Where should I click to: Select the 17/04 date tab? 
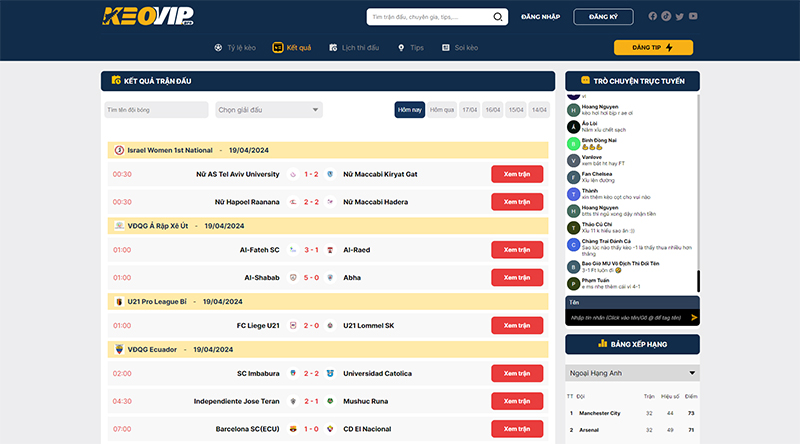[x=469, y=110]
